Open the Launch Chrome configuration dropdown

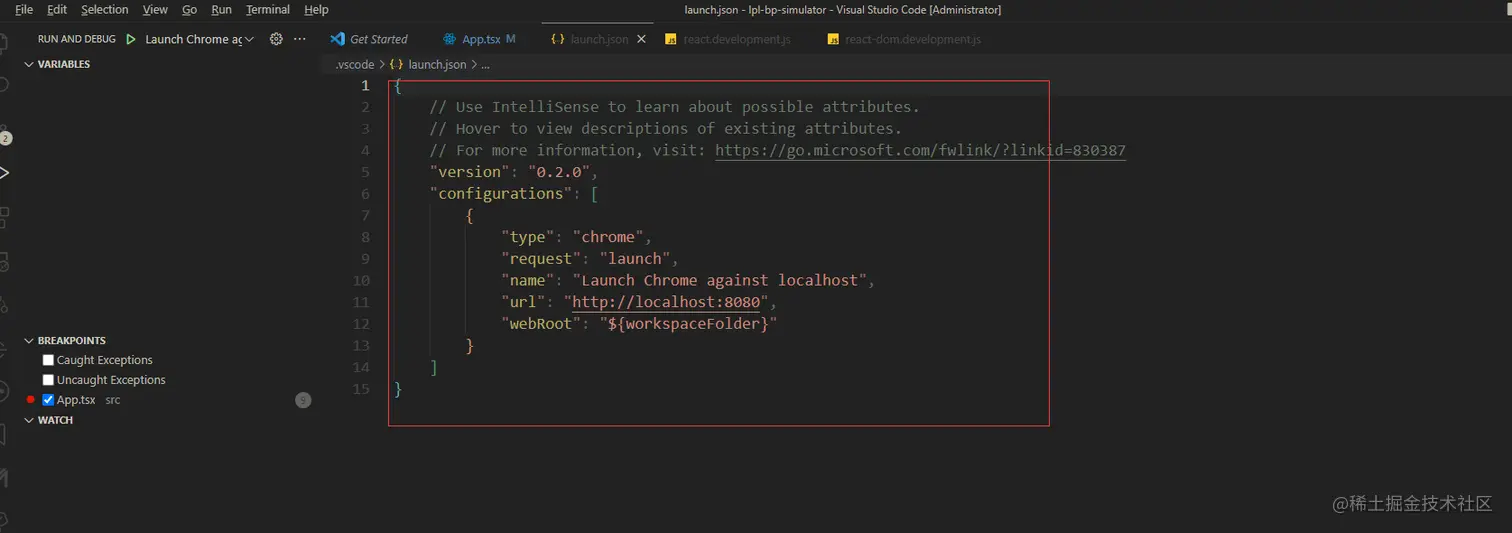coord(199,39)
